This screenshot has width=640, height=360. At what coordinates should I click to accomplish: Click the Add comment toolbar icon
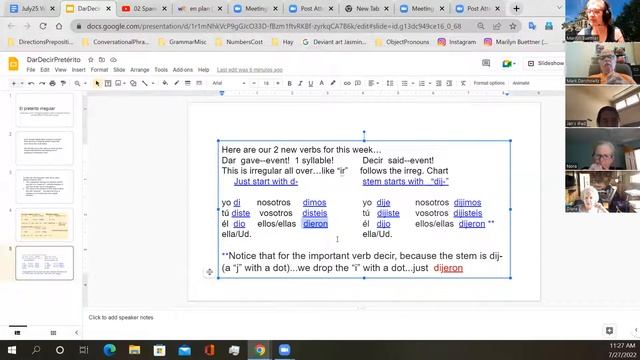358,83
